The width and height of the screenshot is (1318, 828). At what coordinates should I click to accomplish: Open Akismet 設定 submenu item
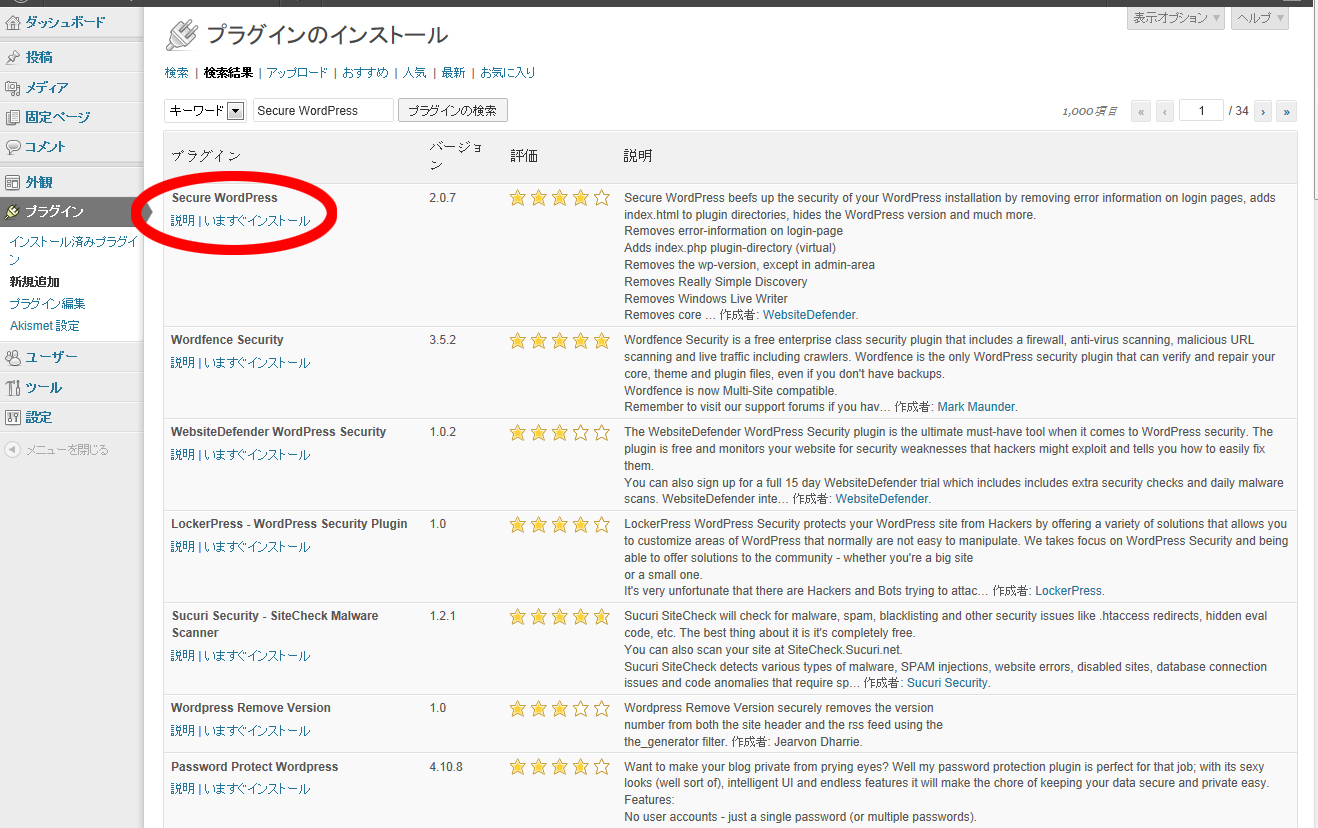tap(44, 326)
